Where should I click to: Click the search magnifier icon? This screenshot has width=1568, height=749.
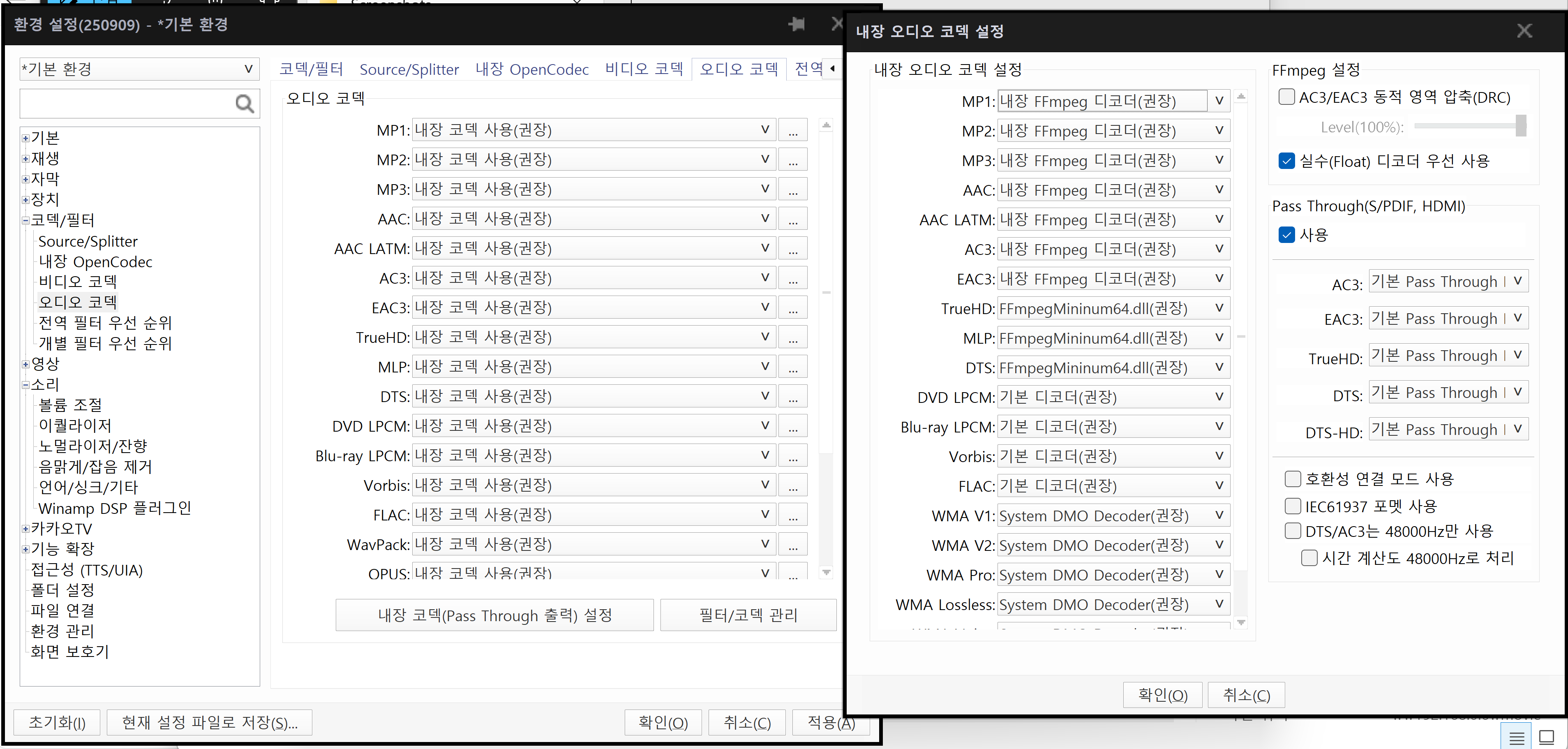(245, 104)
